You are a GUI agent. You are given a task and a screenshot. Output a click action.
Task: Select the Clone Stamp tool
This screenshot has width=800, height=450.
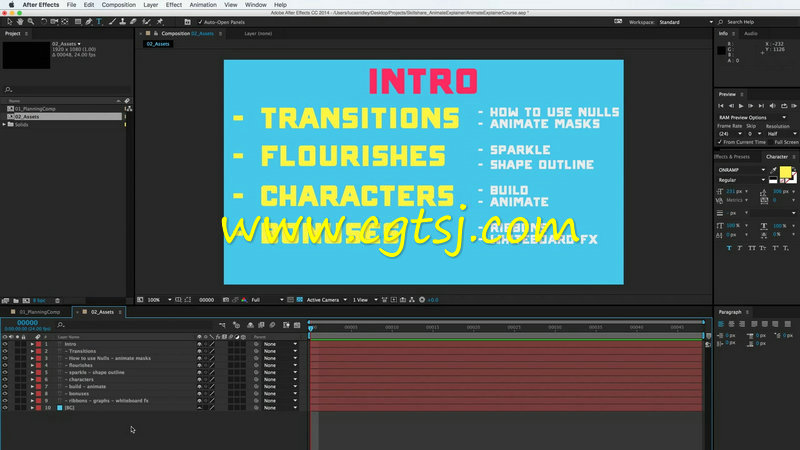tap(122, 22)
